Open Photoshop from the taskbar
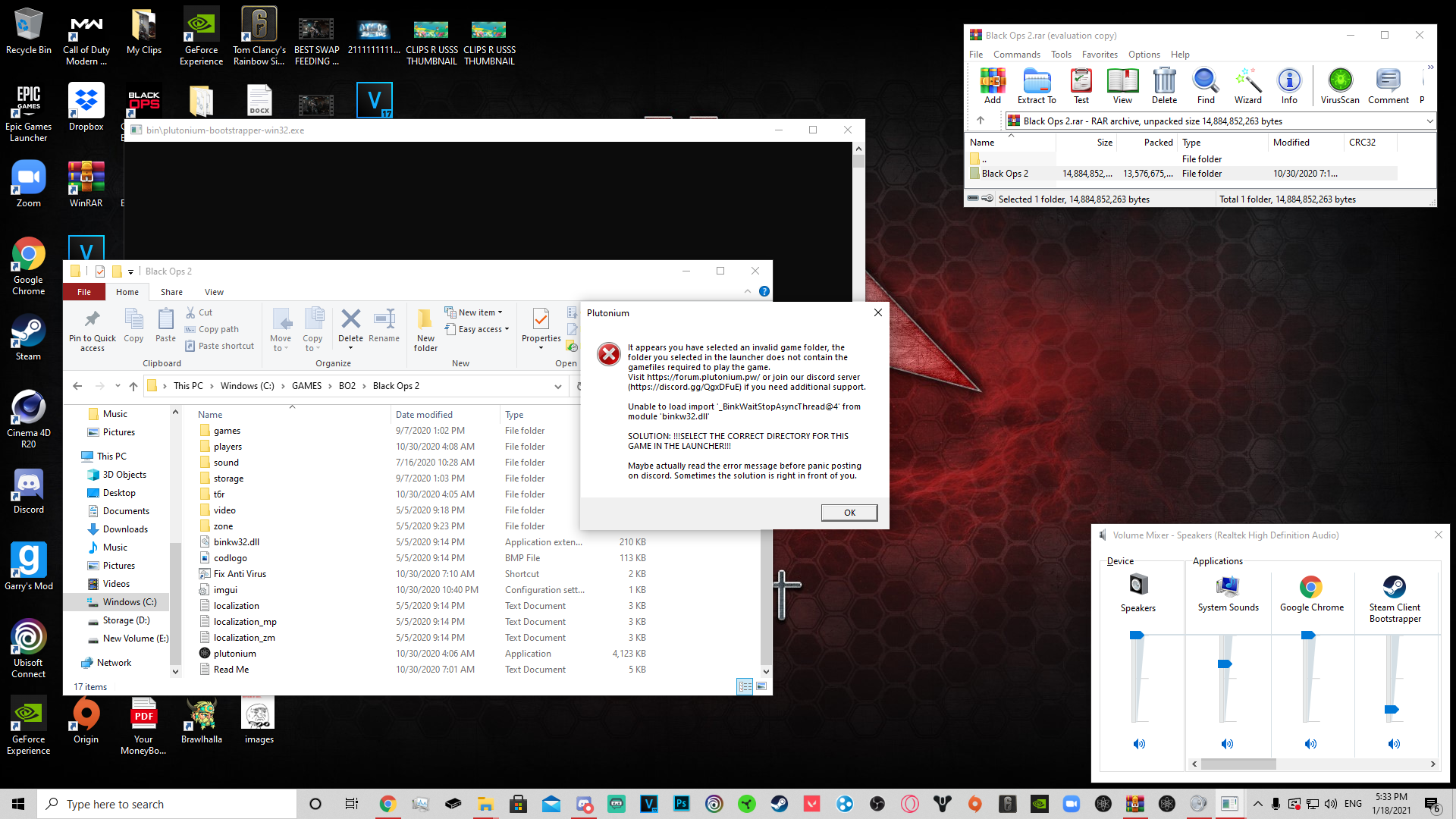Viewport: 1456px width, 819px height. click(x=682, y=804)
